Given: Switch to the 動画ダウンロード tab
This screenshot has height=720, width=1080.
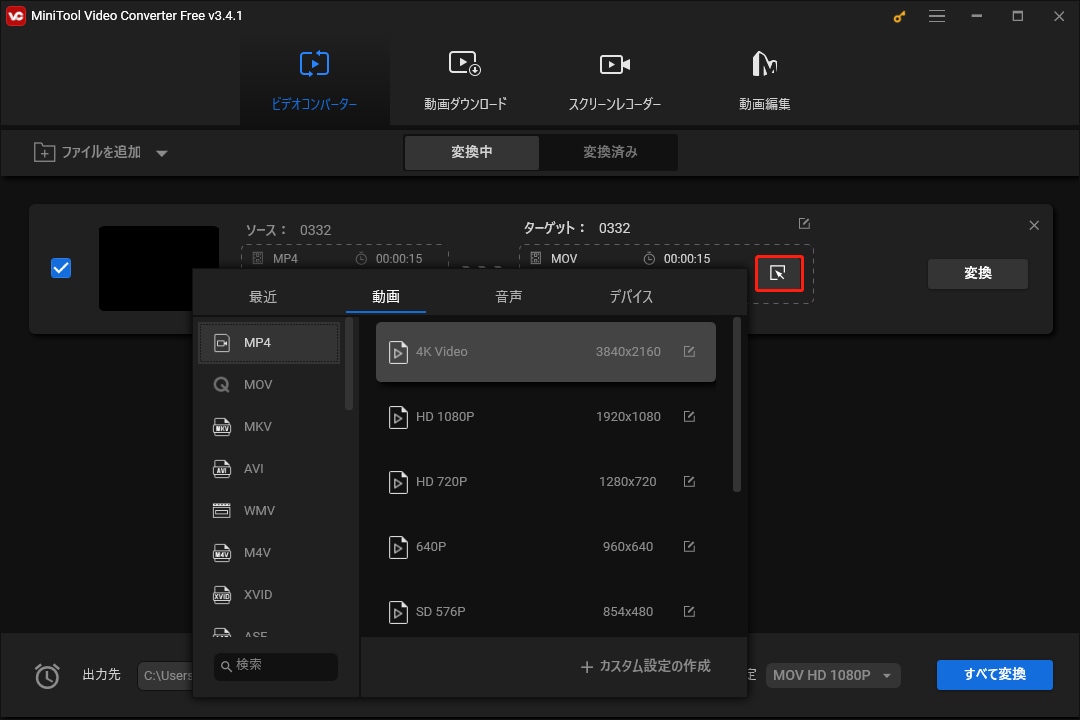Looking at the screenshot, I should click(465, 80).
